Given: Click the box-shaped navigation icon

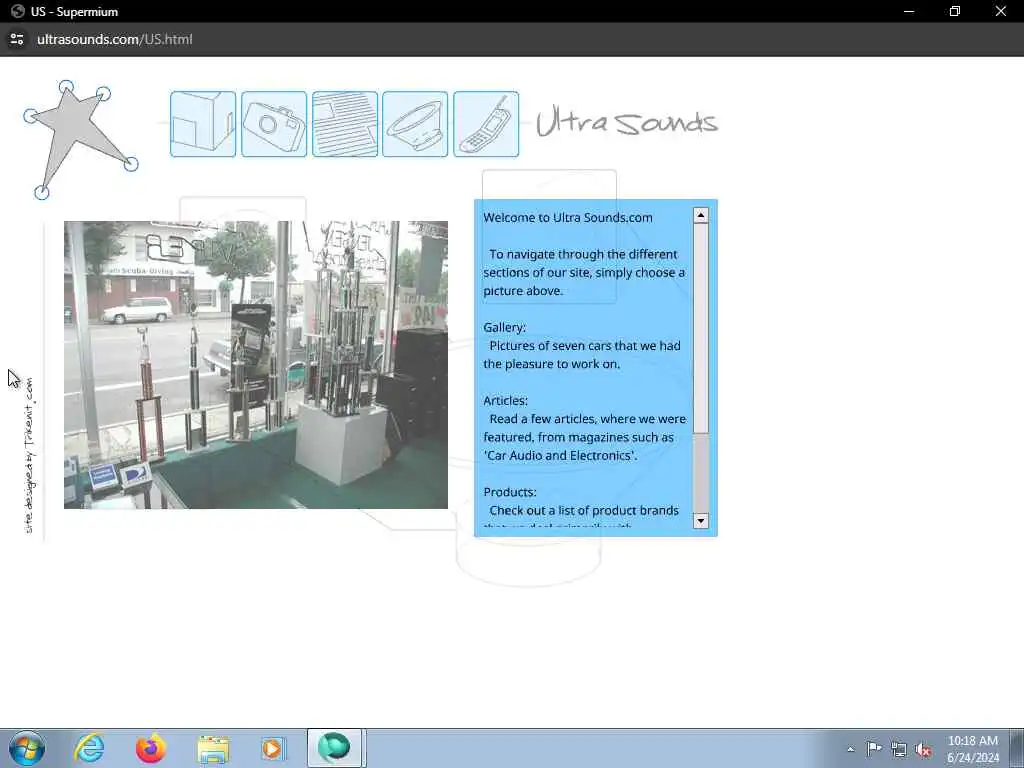Looking at the screenshot, I should tap(203, 124).
